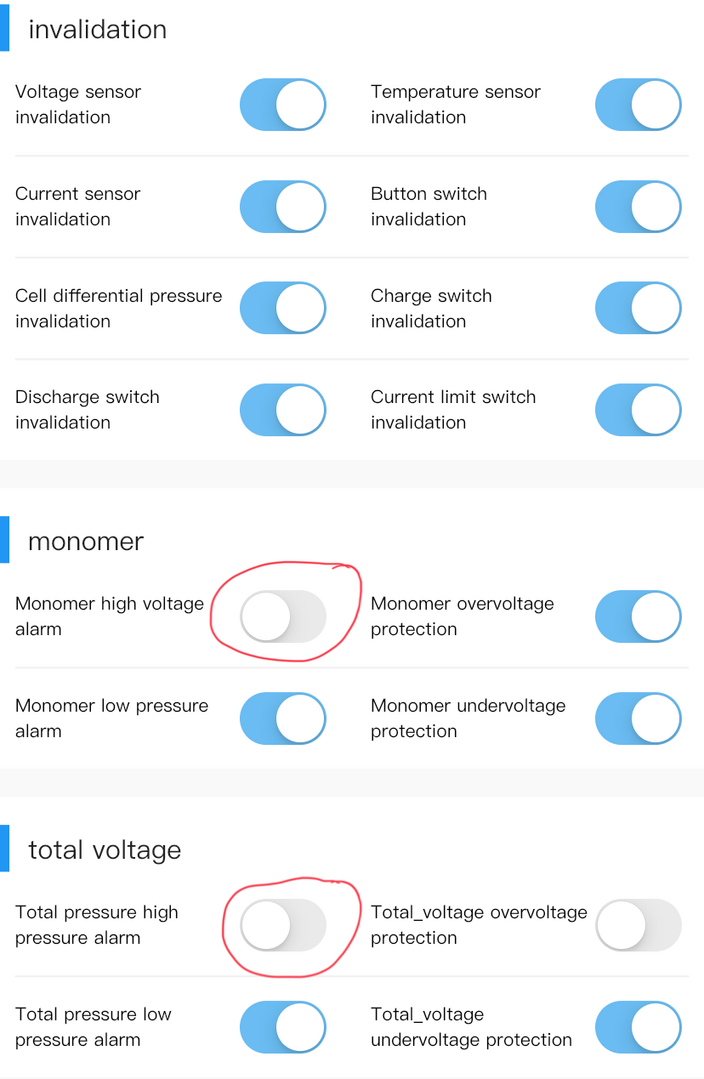Disable Current limit switch invalidation
The width and height of the screenshot is (704, 1079).
click(x=638, y=410)
